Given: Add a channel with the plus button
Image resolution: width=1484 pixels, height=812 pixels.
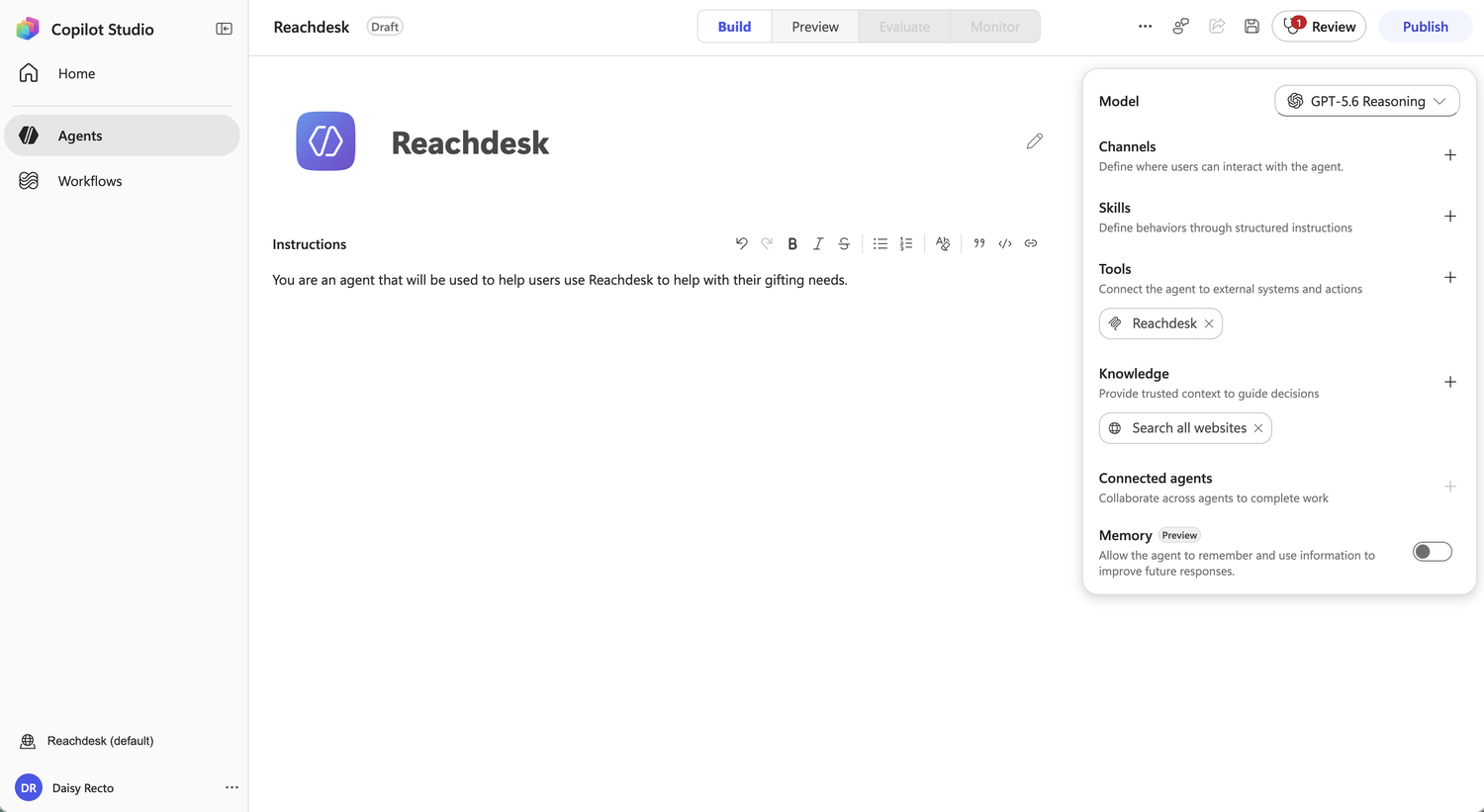Looking at the screenshot, I should pyautogui.click(x=1450, y=155).
